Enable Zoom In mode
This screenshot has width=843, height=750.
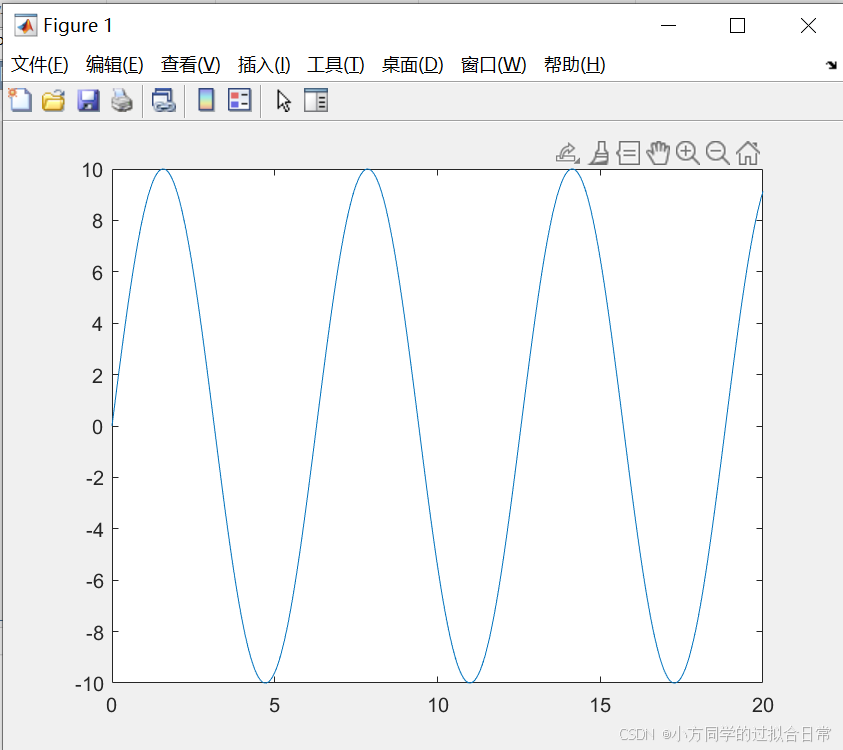click(x=688, y=152)
